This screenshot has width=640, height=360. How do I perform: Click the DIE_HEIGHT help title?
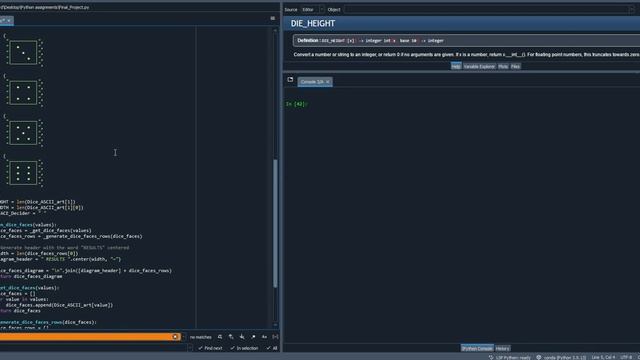click(x=313, y=24)
